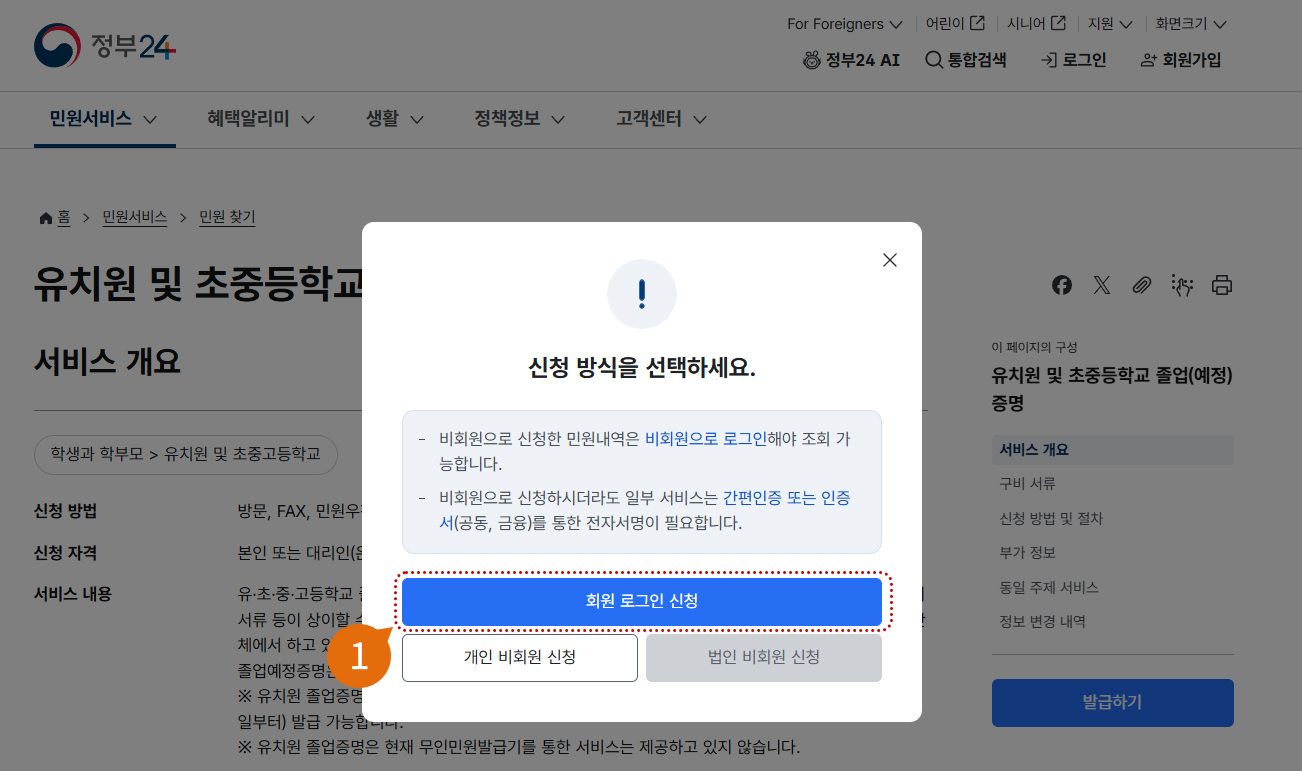Screen dimensions: 1302x771
Task: Click 민원서비스 breadcrumb link
Action: pyautogui.click(x=135, y=217)
